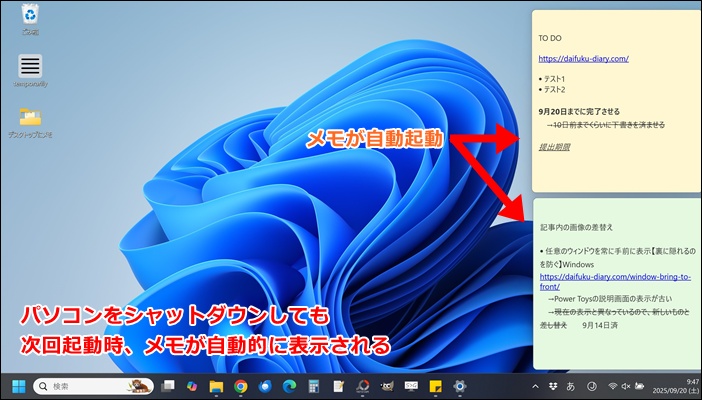Open the battery status tray icon
Image resolution: width=702 pixels, height=400 pixels.
(640, 386)
